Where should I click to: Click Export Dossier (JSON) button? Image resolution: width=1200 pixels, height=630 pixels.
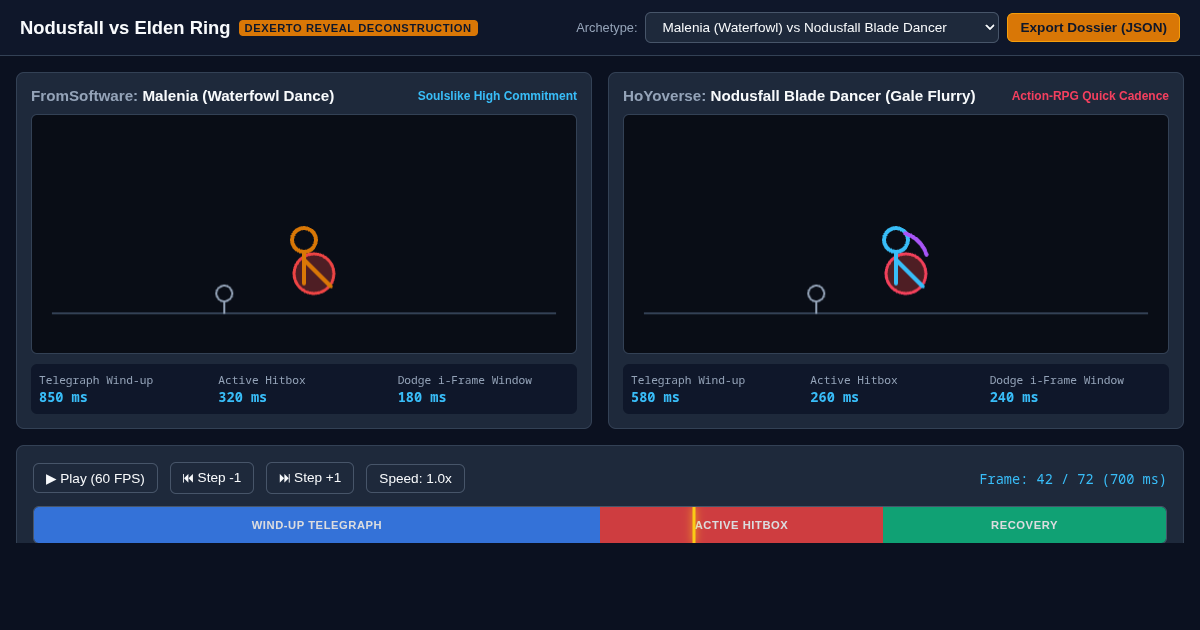coord(1093,27)
